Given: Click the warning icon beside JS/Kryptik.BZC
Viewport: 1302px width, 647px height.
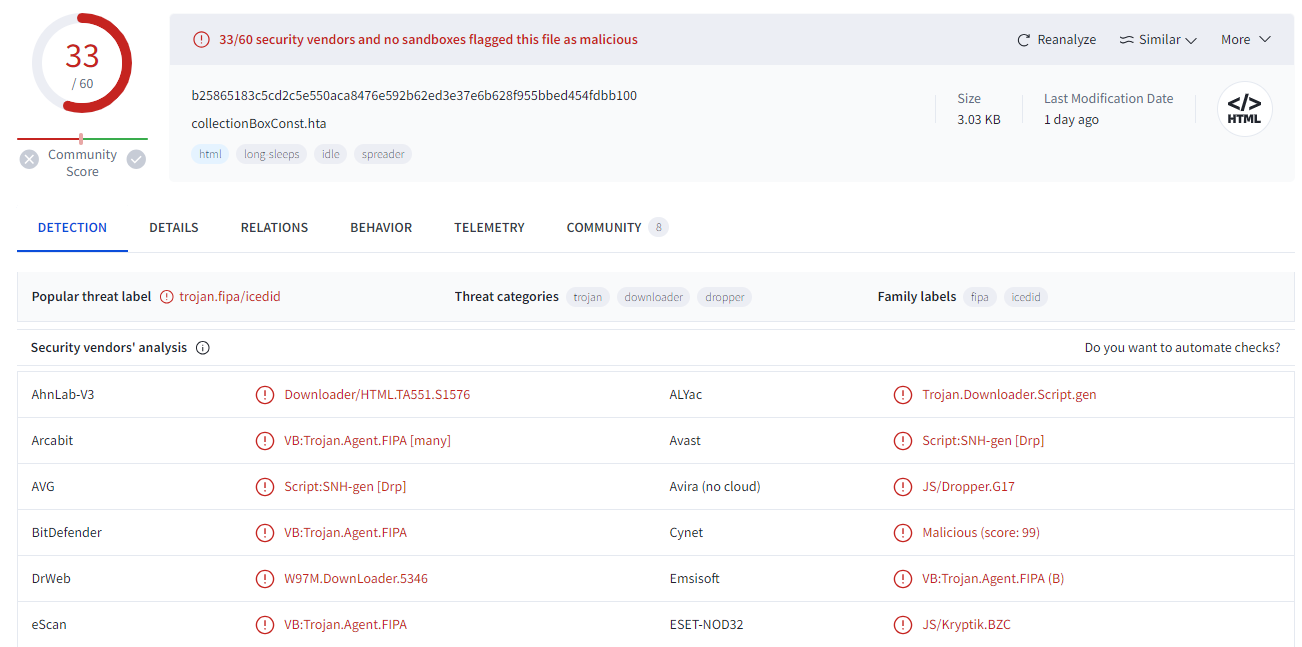Looking at the screenshot, I should coord(903,625).
